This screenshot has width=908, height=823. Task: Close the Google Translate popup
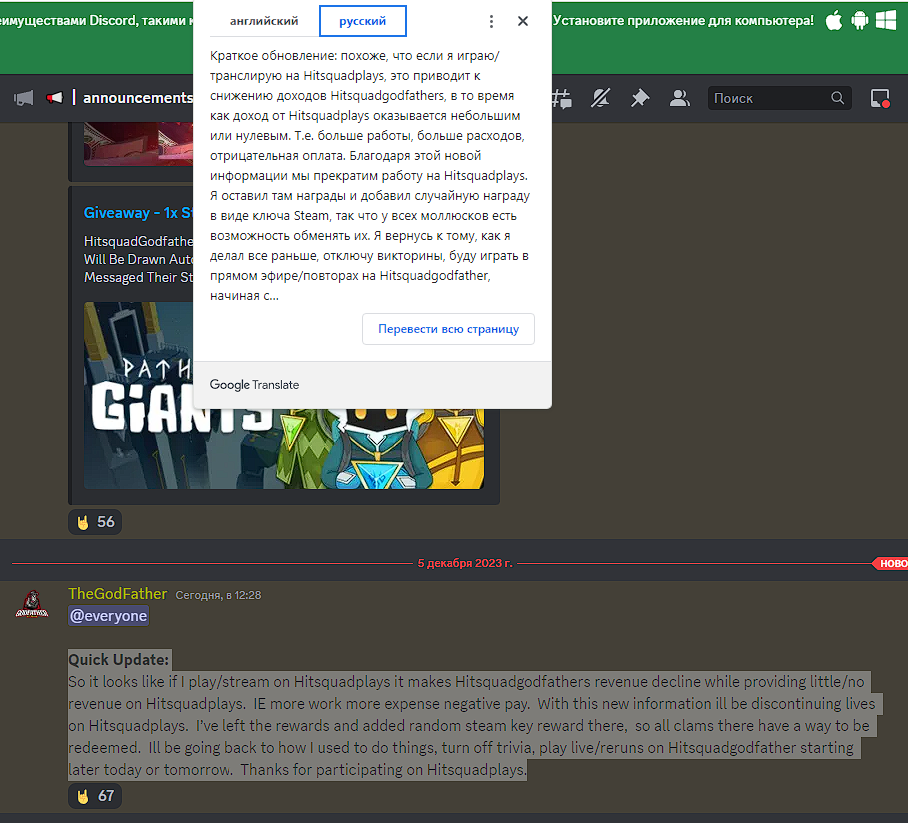click(522, 21)
